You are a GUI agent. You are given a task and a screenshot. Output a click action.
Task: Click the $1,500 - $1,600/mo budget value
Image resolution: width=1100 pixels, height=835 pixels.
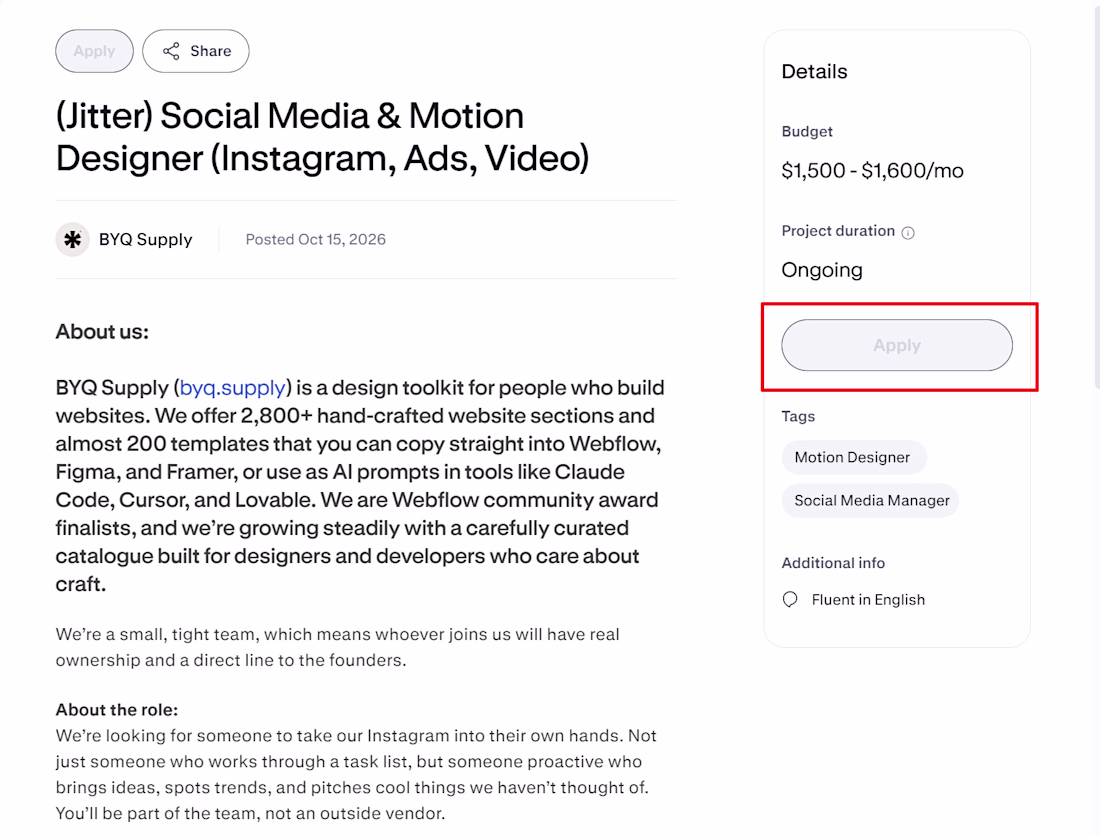pos(872,171)
